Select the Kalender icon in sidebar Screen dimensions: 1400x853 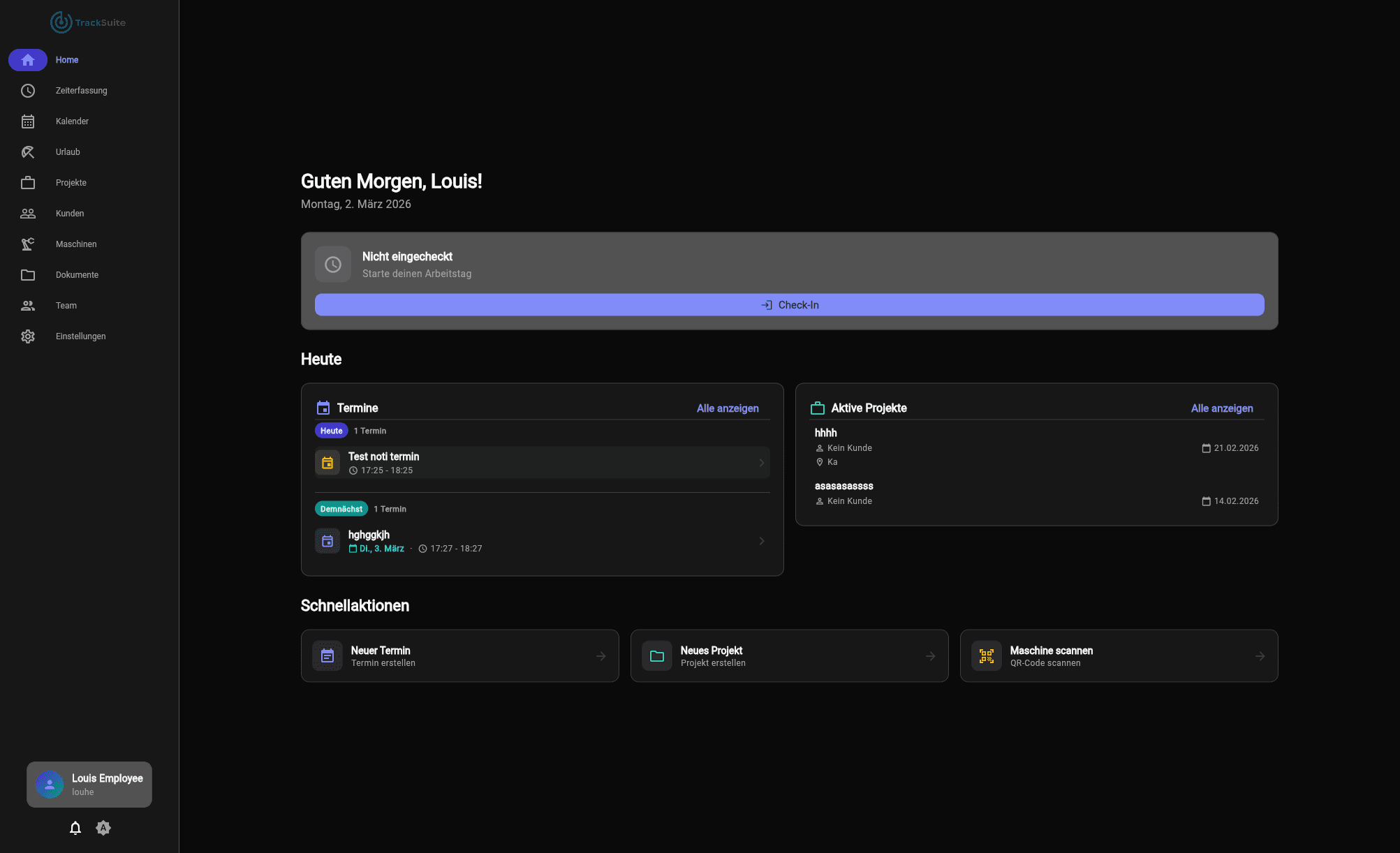tap(28, 121)
